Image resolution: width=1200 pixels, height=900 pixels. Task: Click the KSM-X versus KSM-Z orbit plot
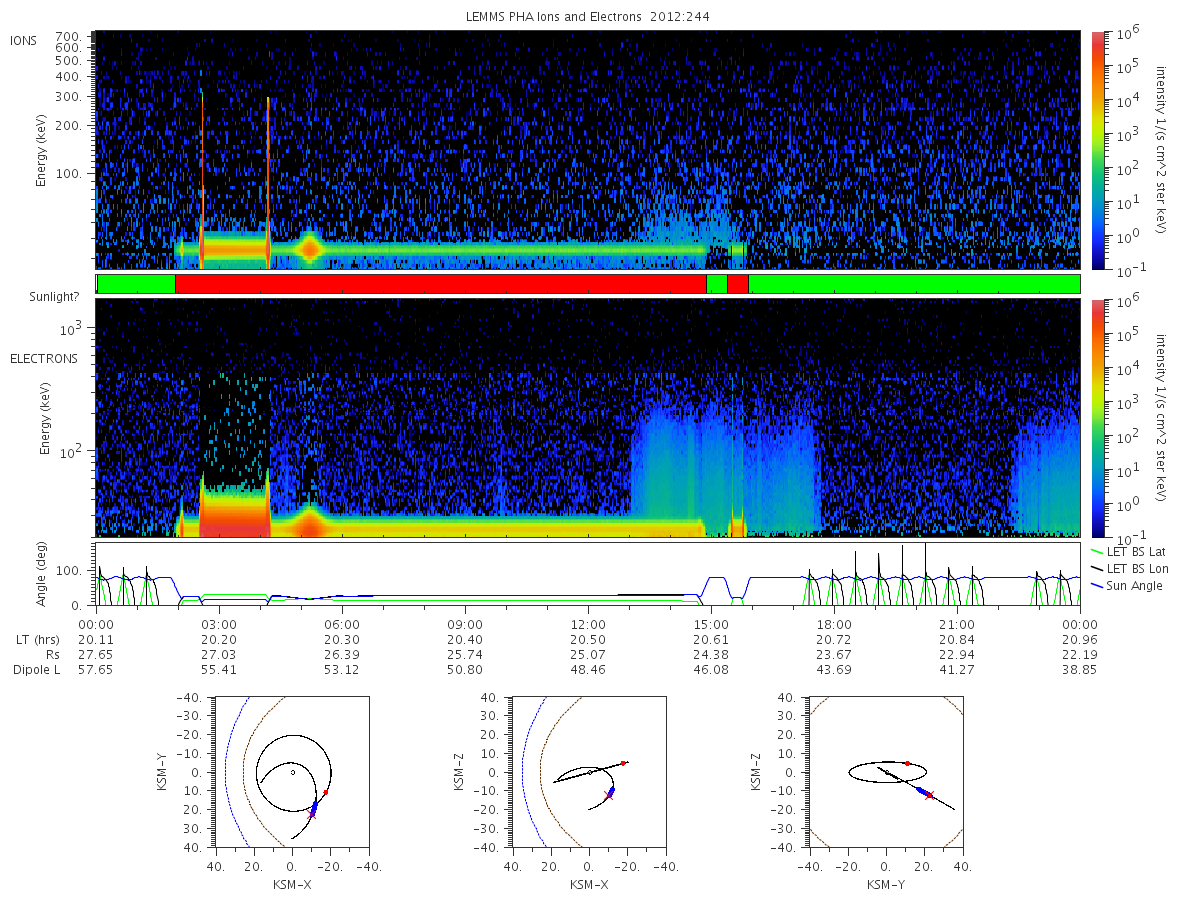588,772
